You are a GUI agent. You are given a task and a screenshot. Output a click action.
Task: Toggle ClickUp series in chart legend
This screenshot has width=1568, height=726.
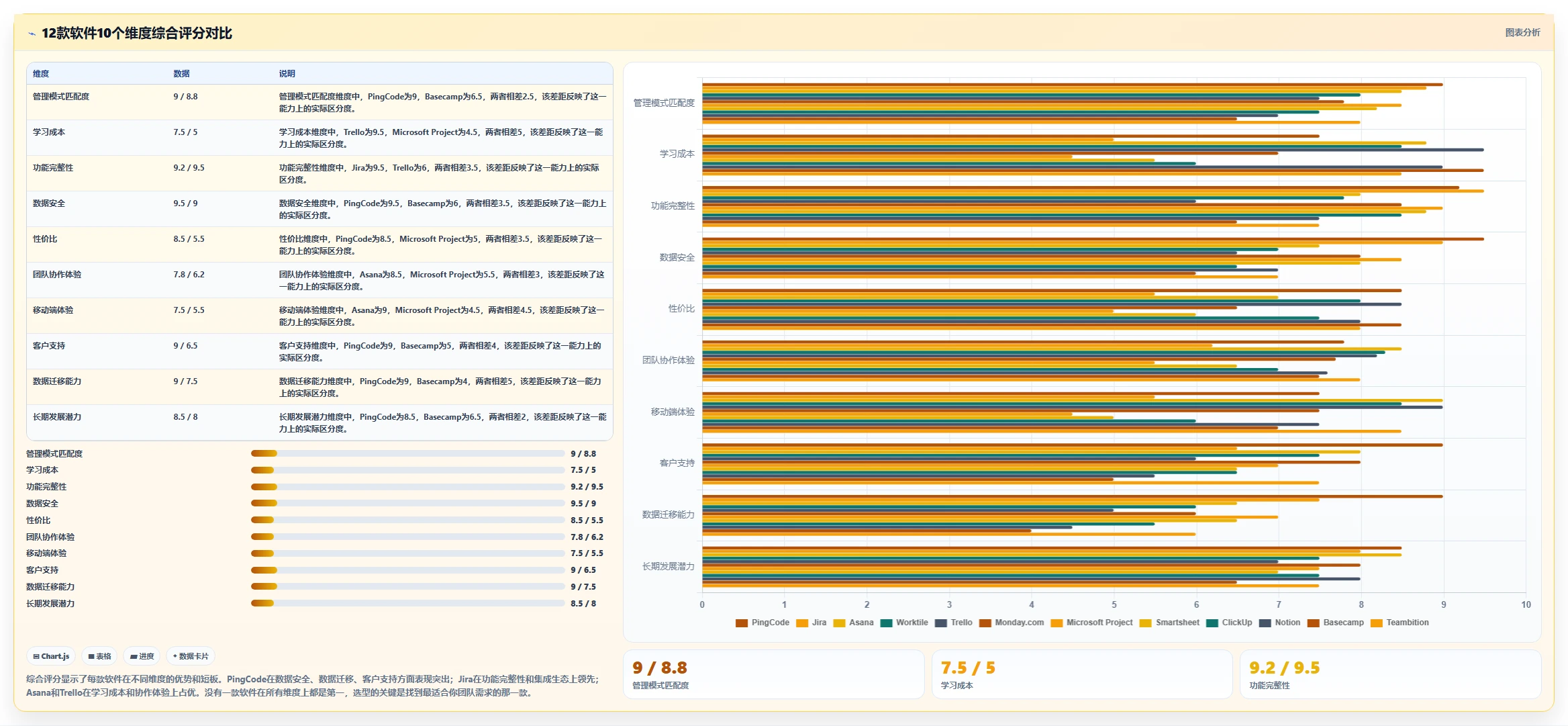pos(1229,623)
